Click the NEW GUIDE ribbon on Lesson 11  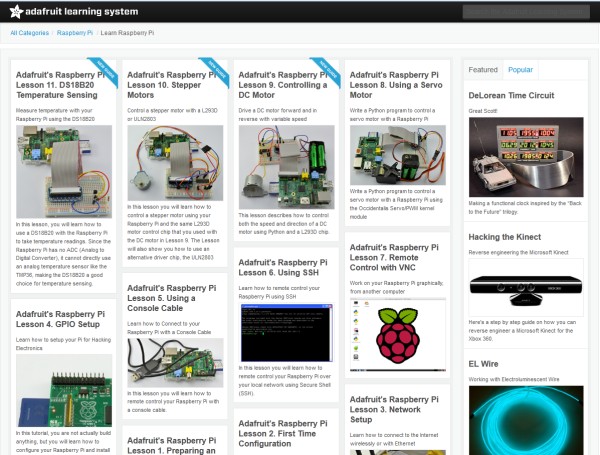(104, 71)
